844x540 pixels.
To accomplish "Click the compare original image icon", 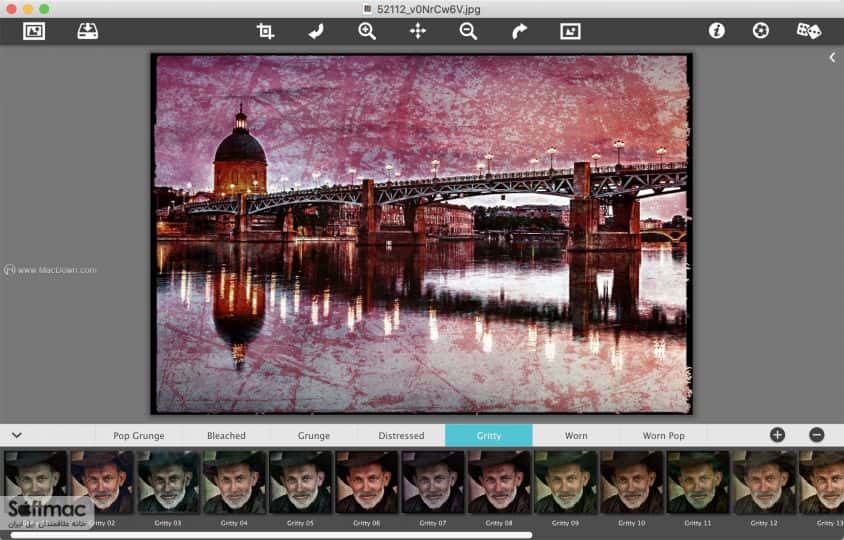I will pos(570,31).
